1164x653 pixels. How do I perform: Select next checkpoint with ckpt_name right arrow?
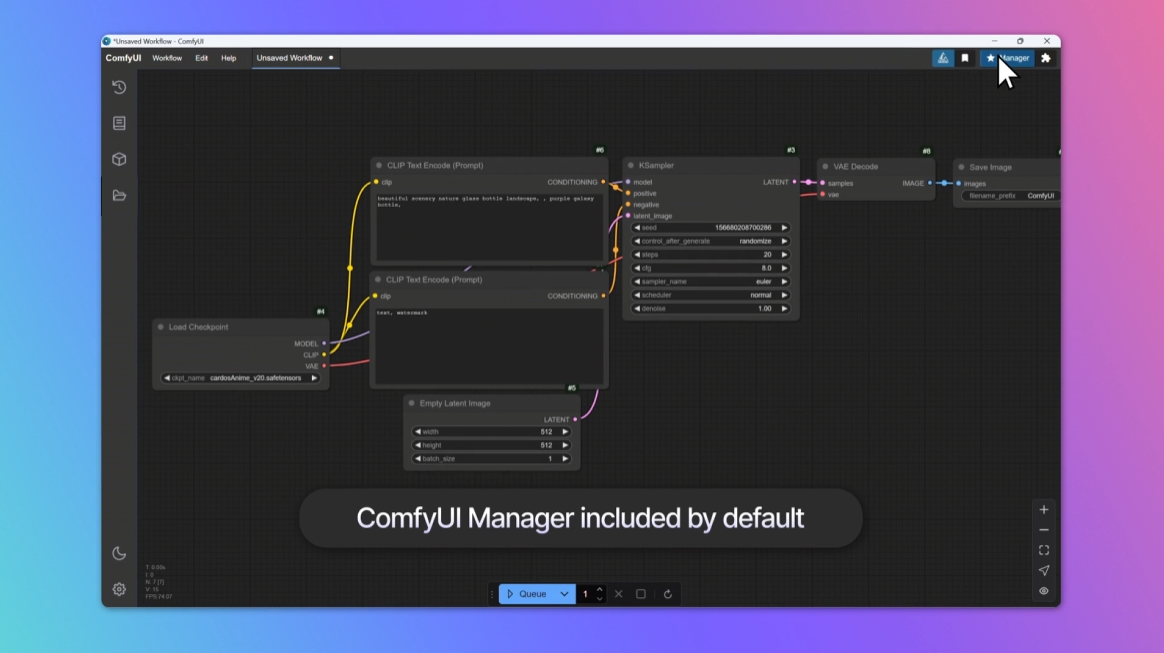[314, 378]
